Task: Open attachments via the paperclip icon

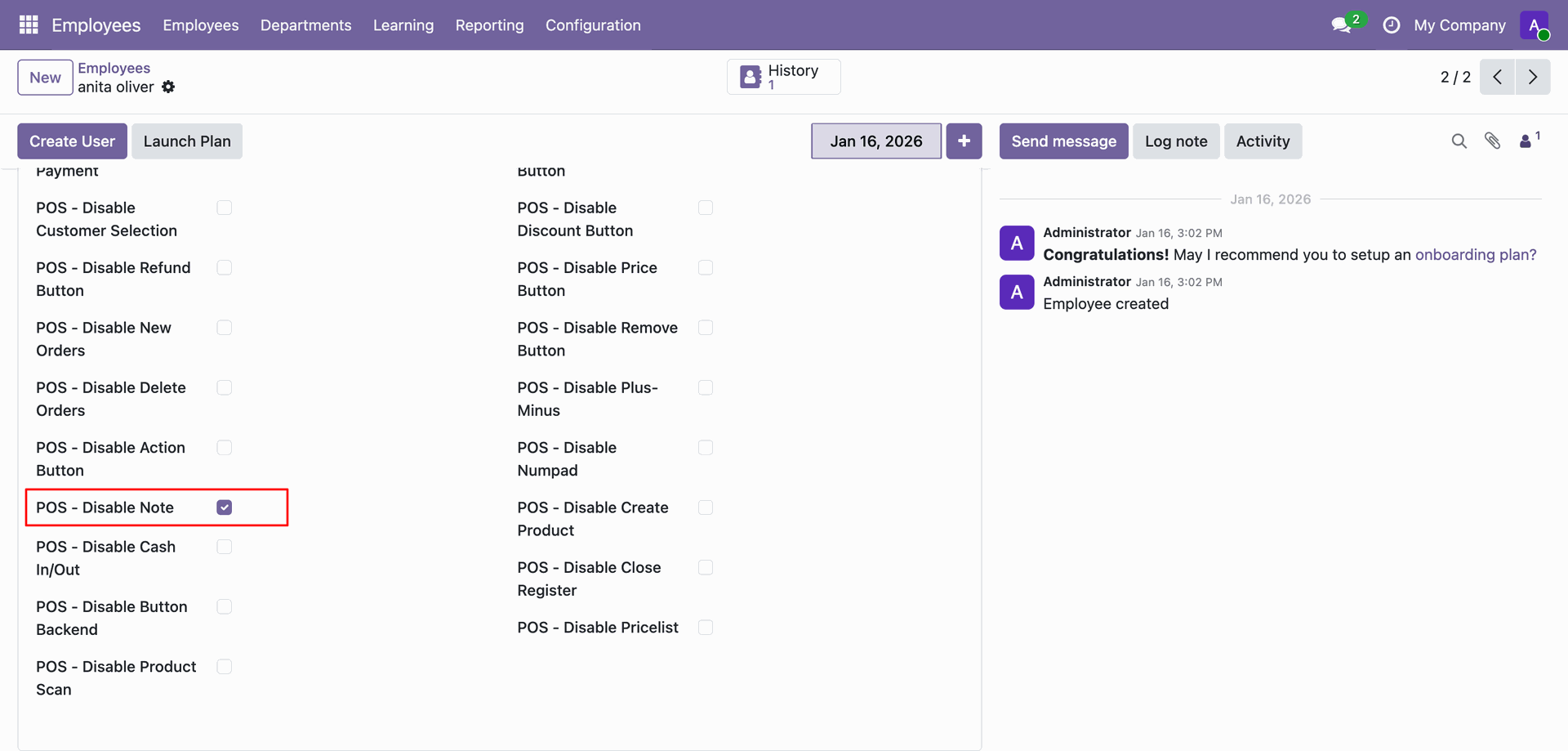Action: point(1492,141)
